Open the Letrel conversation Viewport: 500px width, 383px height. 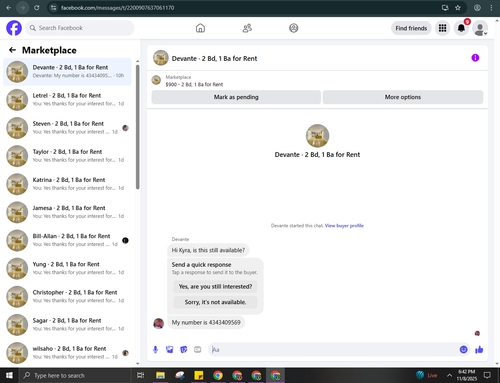(x=67, y=100)
